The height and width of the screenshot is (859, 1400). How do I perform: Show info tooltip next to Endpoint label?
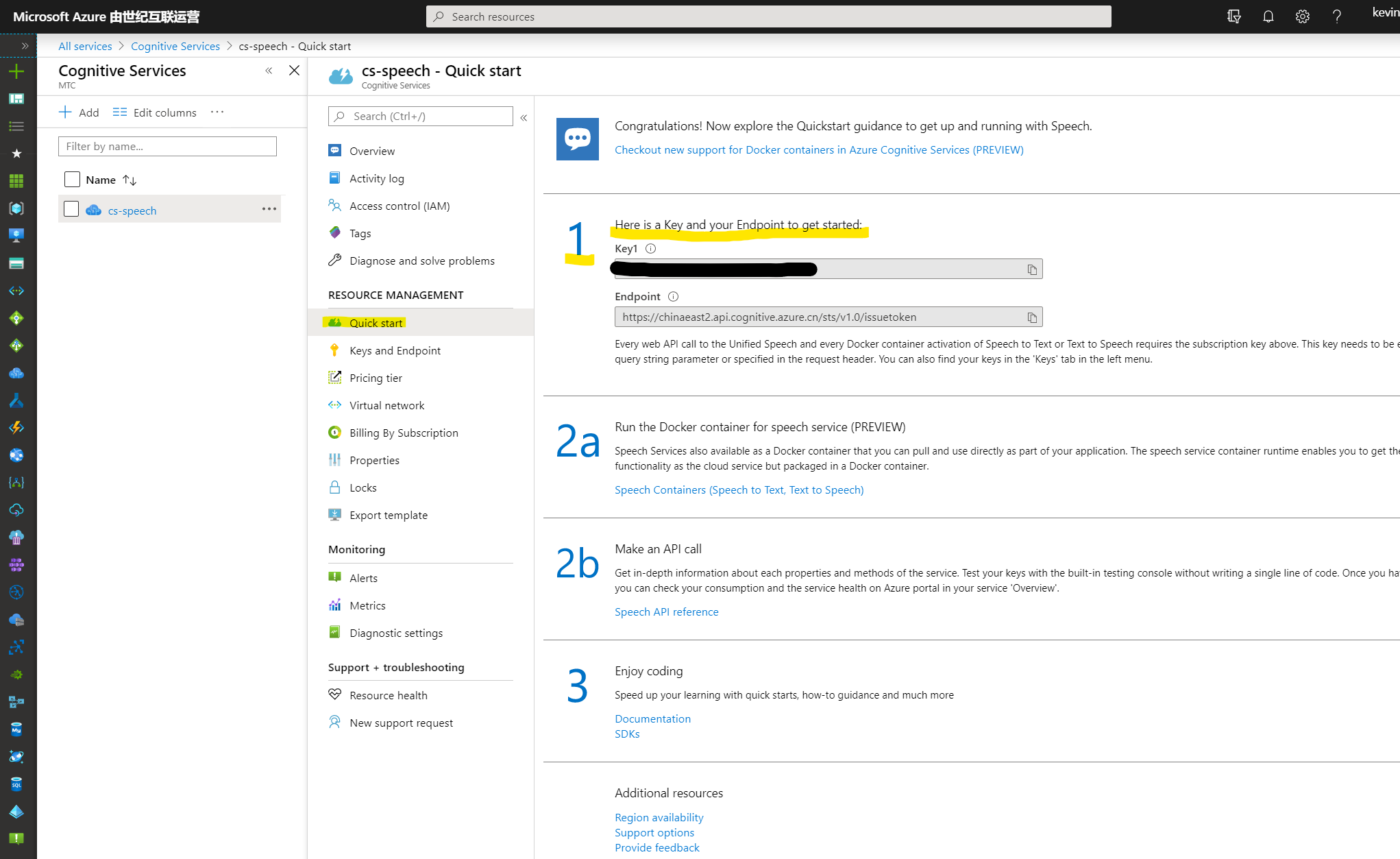coord(673,296)
